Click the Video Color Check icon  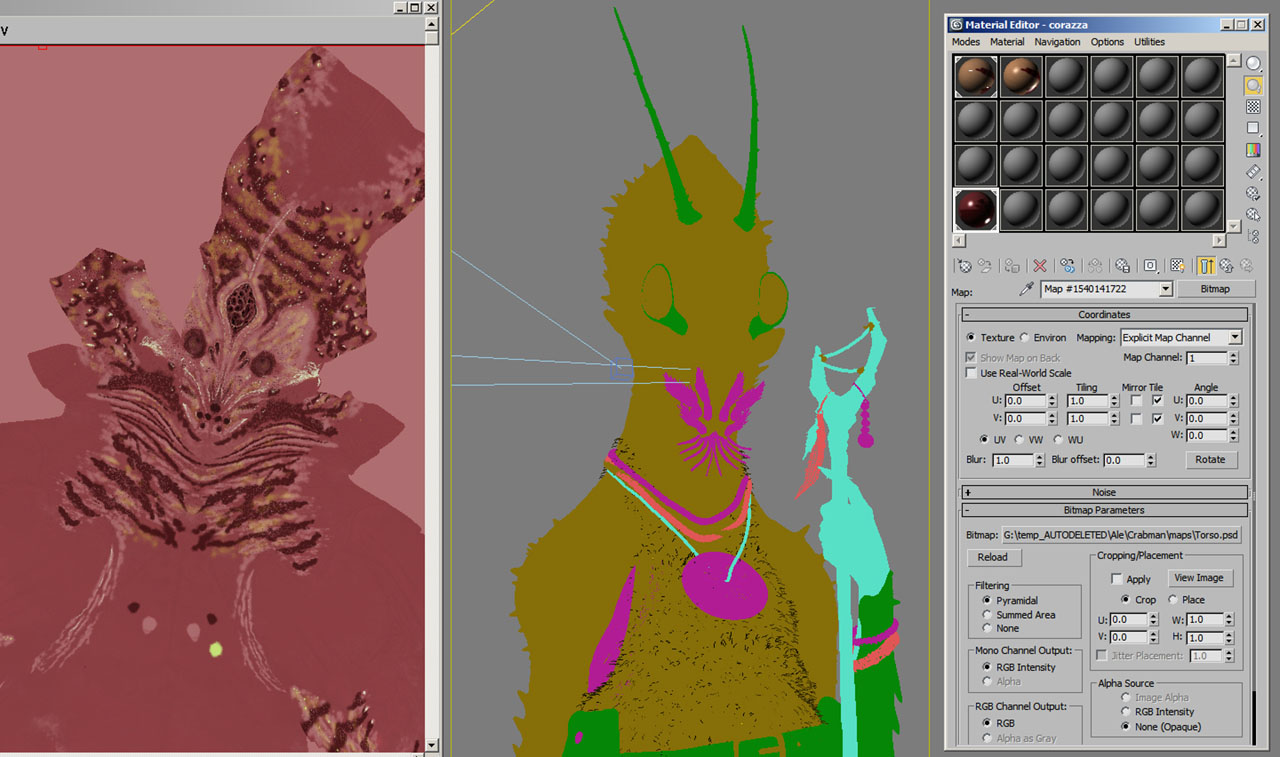pos(1253,150)
